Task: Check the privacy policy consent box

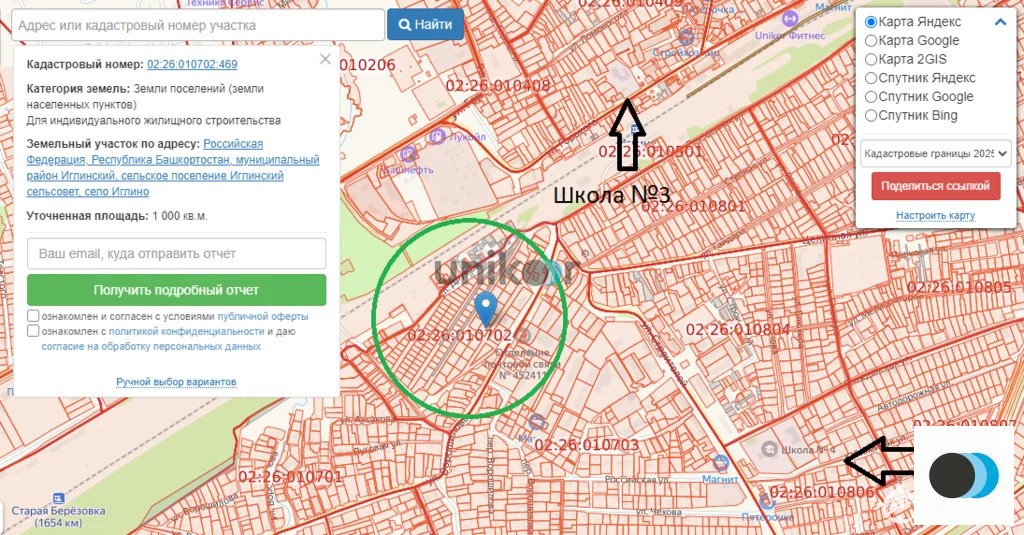Action: (x=33, y=331)
